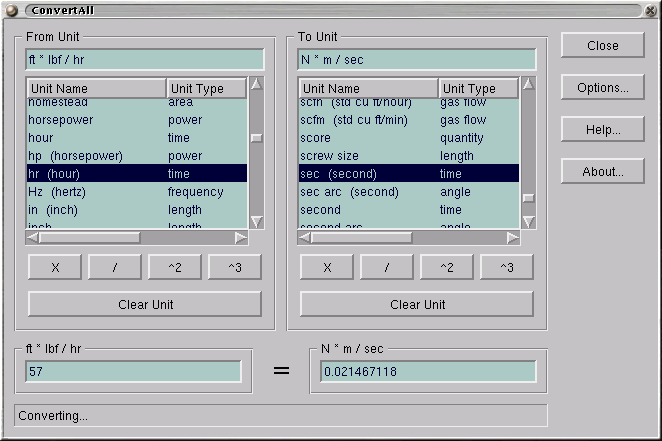Click To list vertical scrollbar thumb
Screen dimensions: 662x441
(528, 198)
